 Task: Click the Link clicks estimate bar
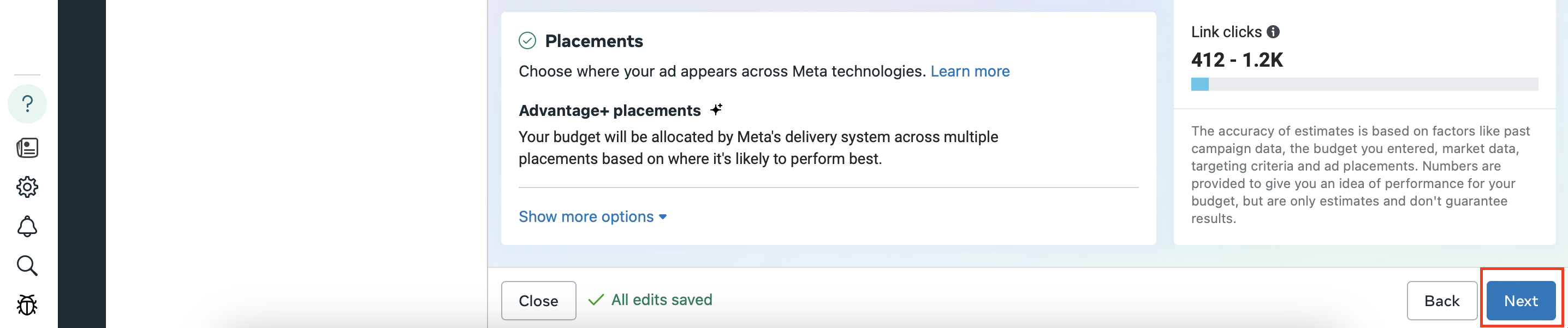[1364, 84]
